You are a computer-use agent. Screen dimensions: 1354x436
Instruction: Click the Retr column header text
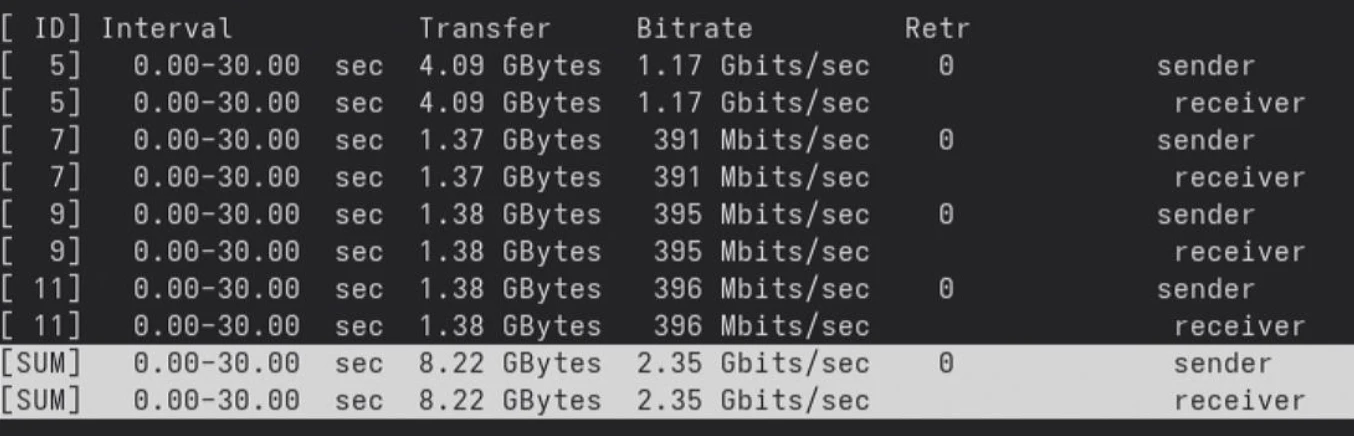[937, 29]
